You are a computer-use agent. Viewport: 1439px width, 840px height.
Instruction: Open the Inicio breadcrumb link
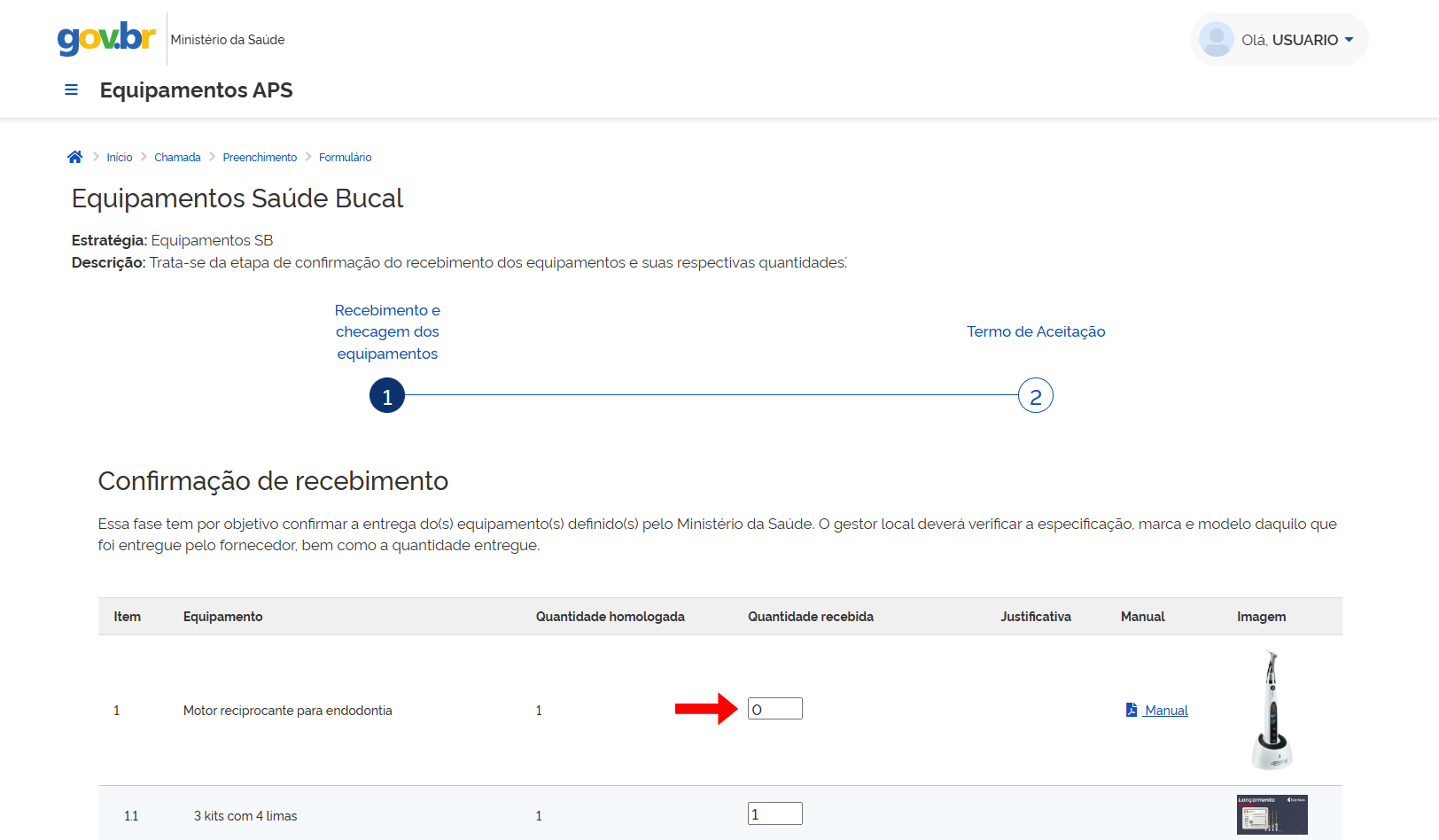pyautogui.click(x=120, y=158)
